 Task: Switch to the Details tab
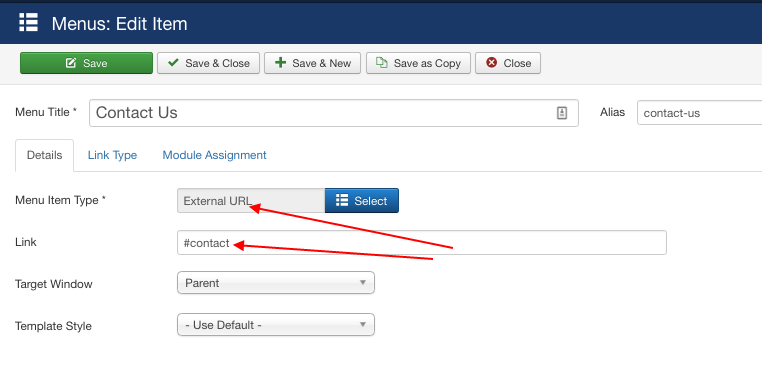(x=45, y=156)
